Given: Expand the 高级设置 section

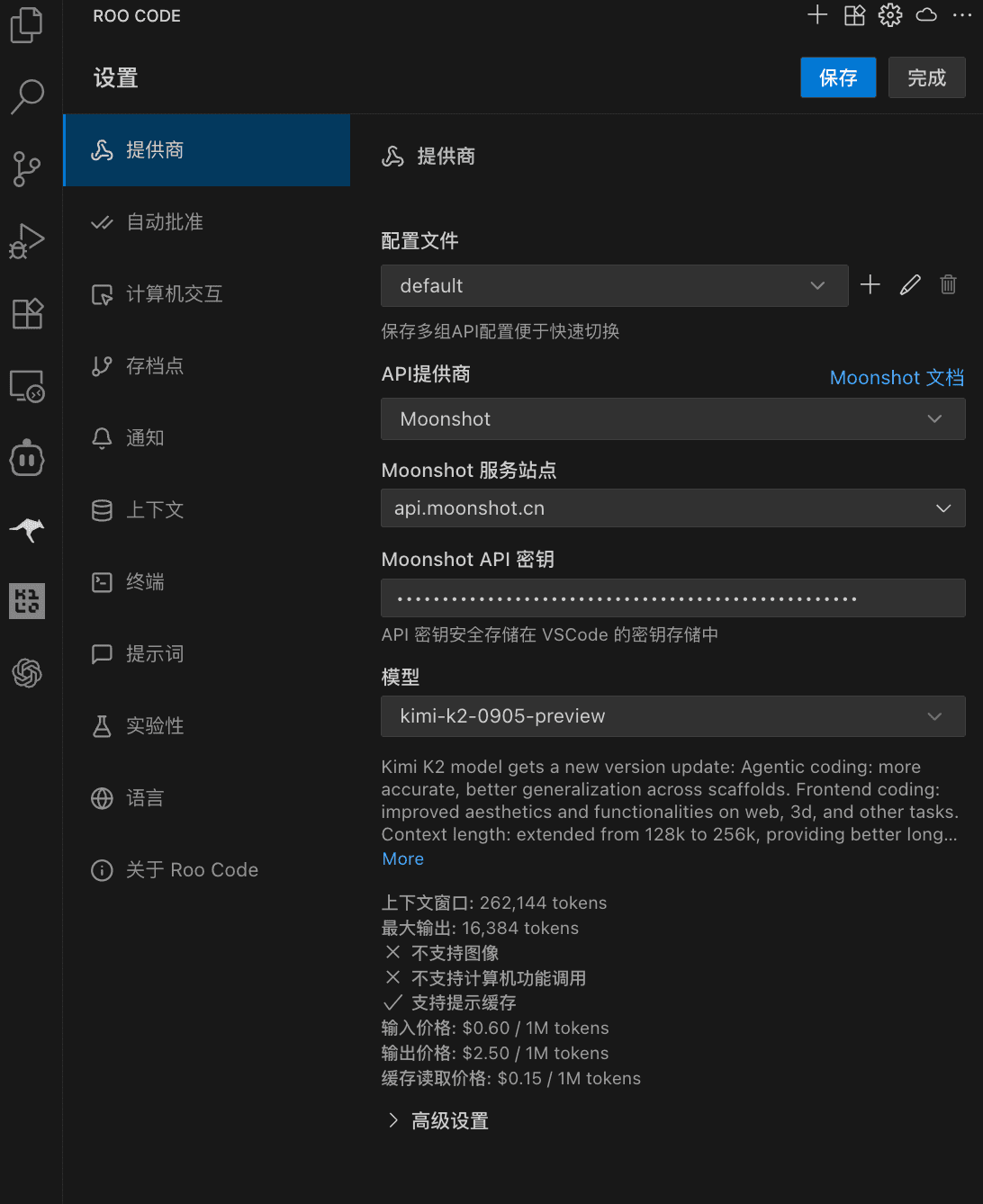Looking at the screenshot, I should (448, 1120).
